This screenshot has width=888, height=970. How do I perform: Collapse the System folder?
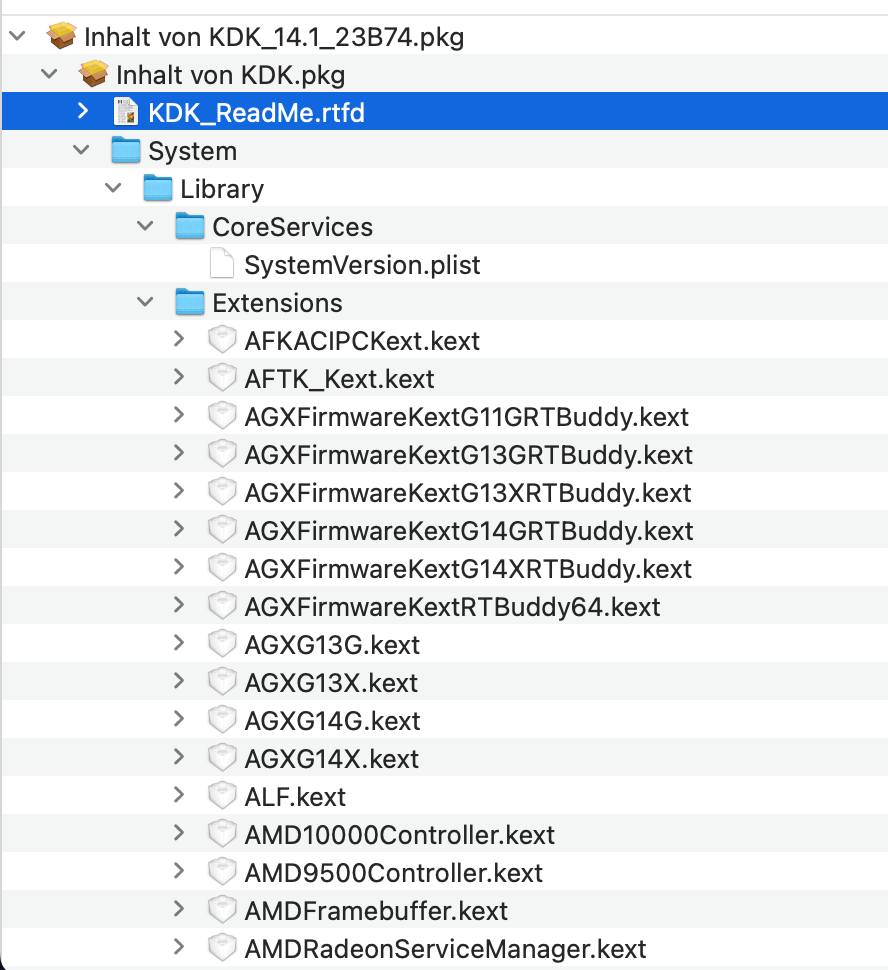(81, 150)
